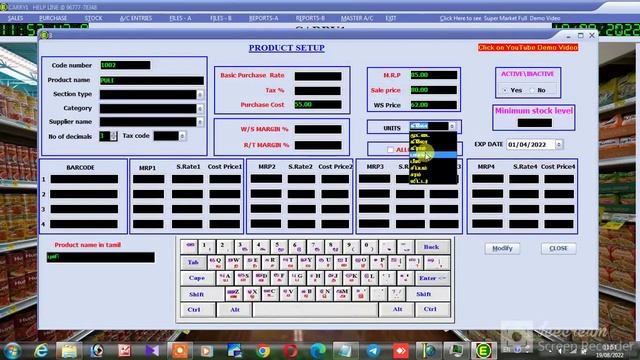This screenshot has width=640, height=360.
Task: Hit the space bar on on-screen keyboard
Action: (x=315, y=309)
